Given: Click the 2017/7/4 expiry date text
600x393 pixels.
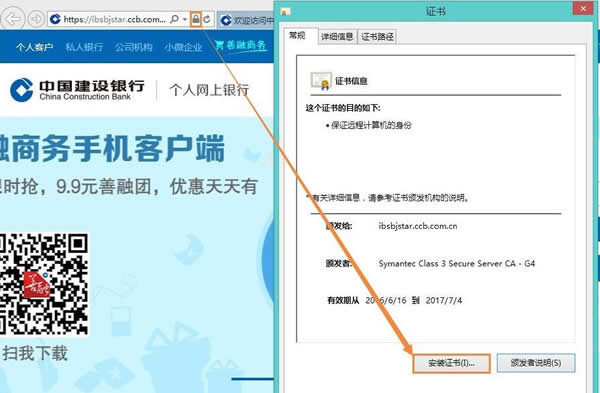Looking at the screenshot, I should (444, 300).
